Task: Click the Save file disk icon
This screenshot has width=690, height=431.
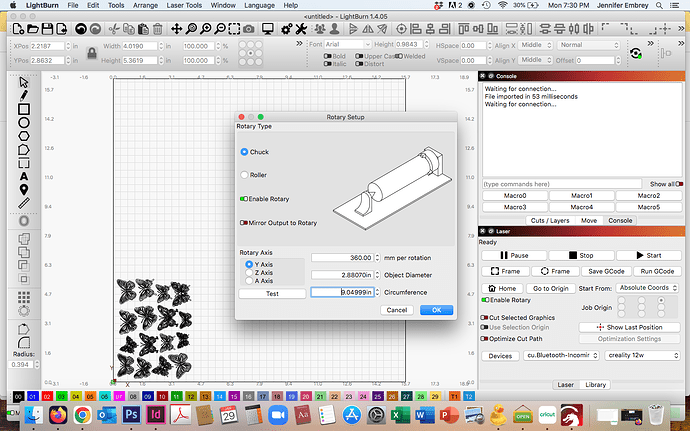Action: (x=47, y=29)
